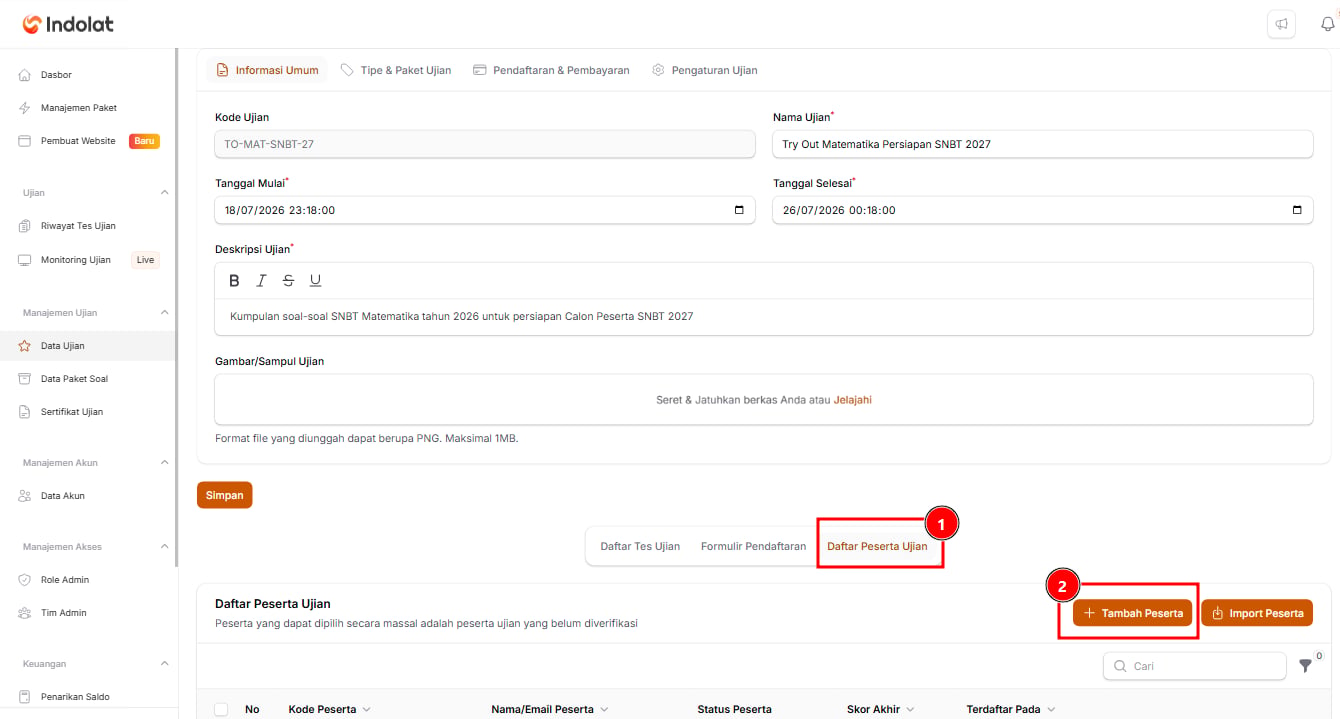1340x719 pixels.
Task: Click the search magnifier icon in Cari
Action: [1120, 666]
